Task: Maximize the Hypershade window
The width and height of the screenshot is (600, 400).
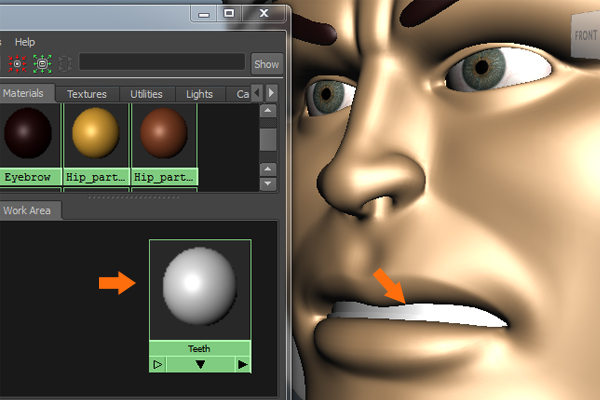Action: tap(229, 13)
